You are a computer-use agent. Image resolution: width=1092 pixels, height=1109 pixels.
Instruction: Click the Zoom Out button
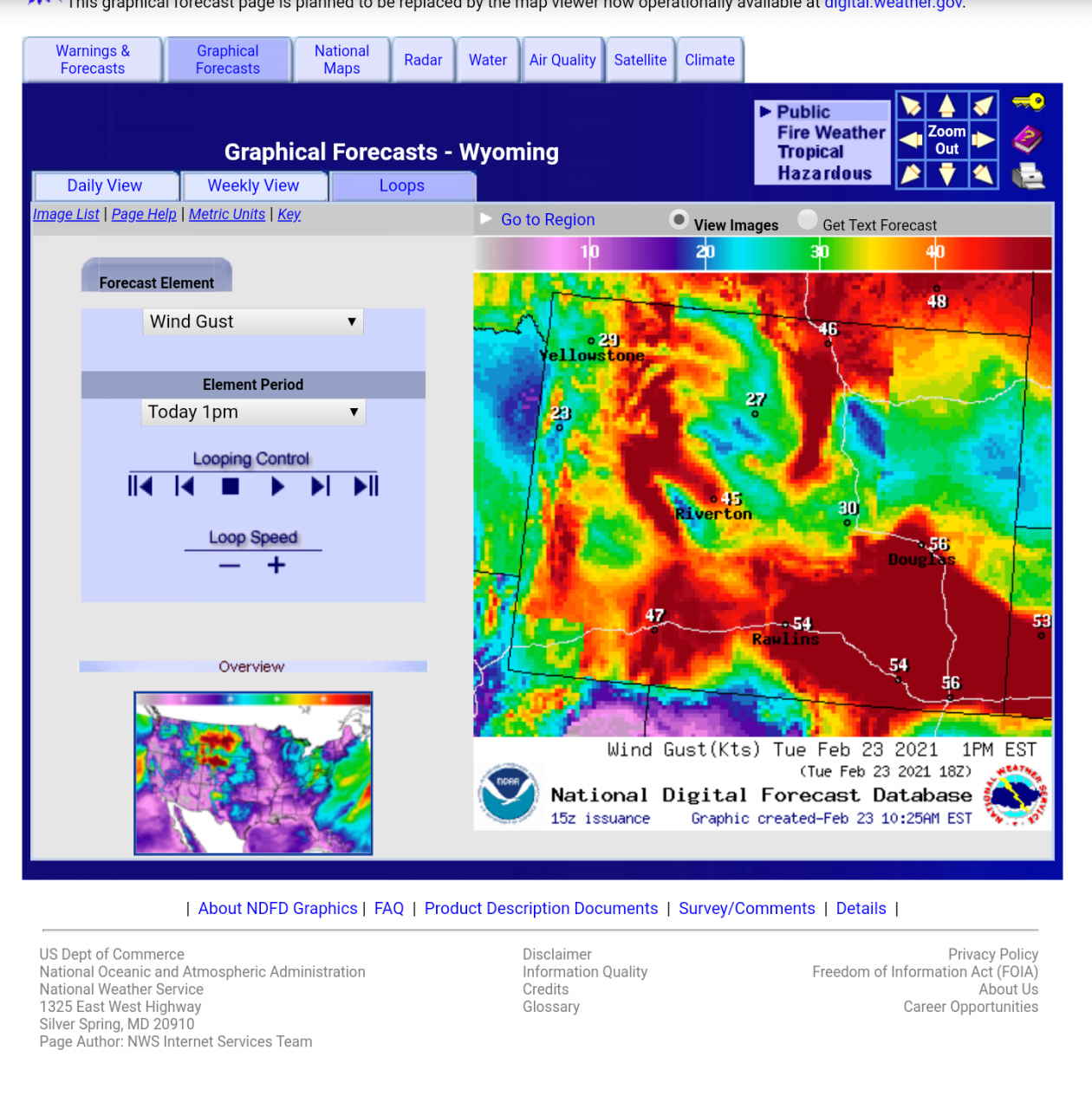[946, 139]
